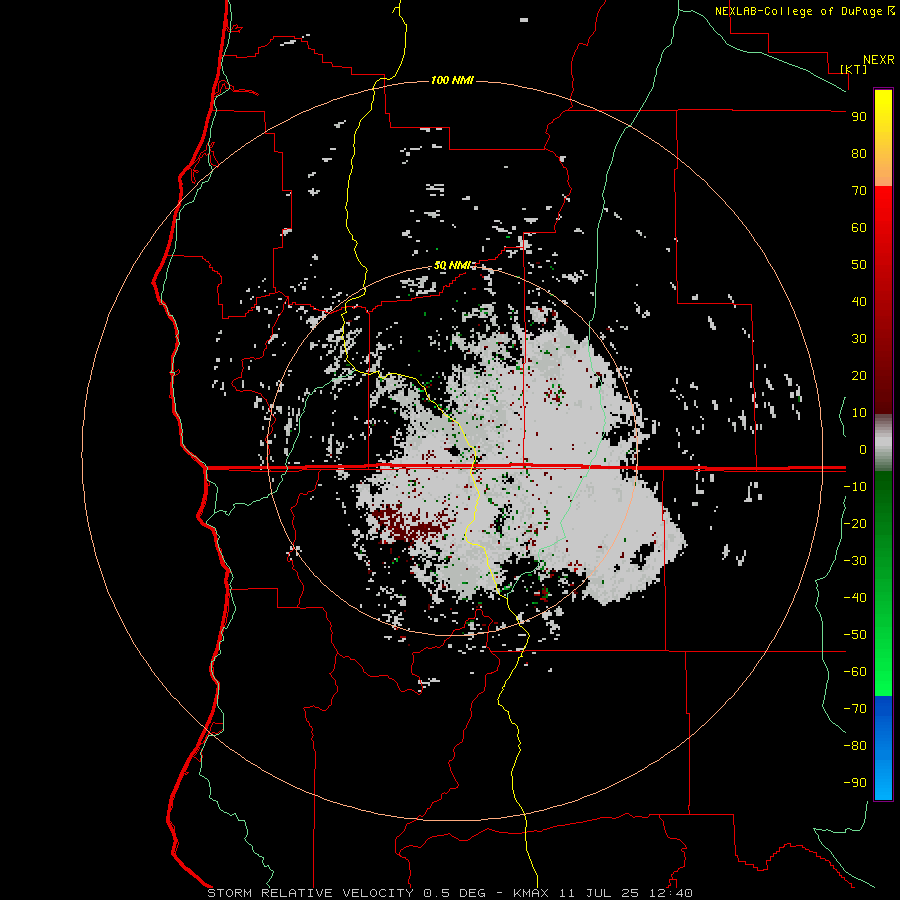Click the "-80" scale value

855,746
